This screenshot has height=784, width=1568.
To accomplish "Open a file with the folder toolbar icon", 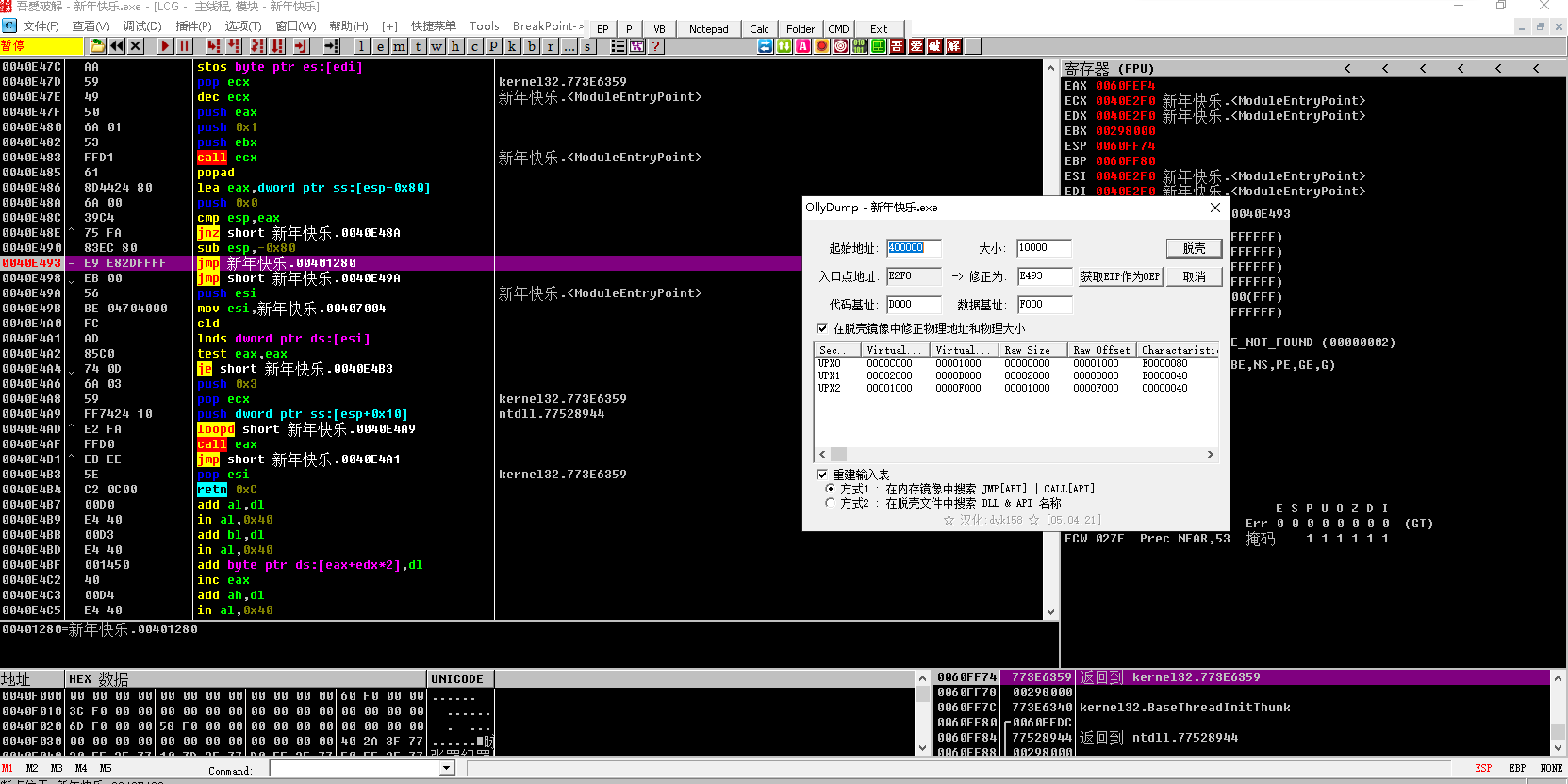I will point(97,45).
